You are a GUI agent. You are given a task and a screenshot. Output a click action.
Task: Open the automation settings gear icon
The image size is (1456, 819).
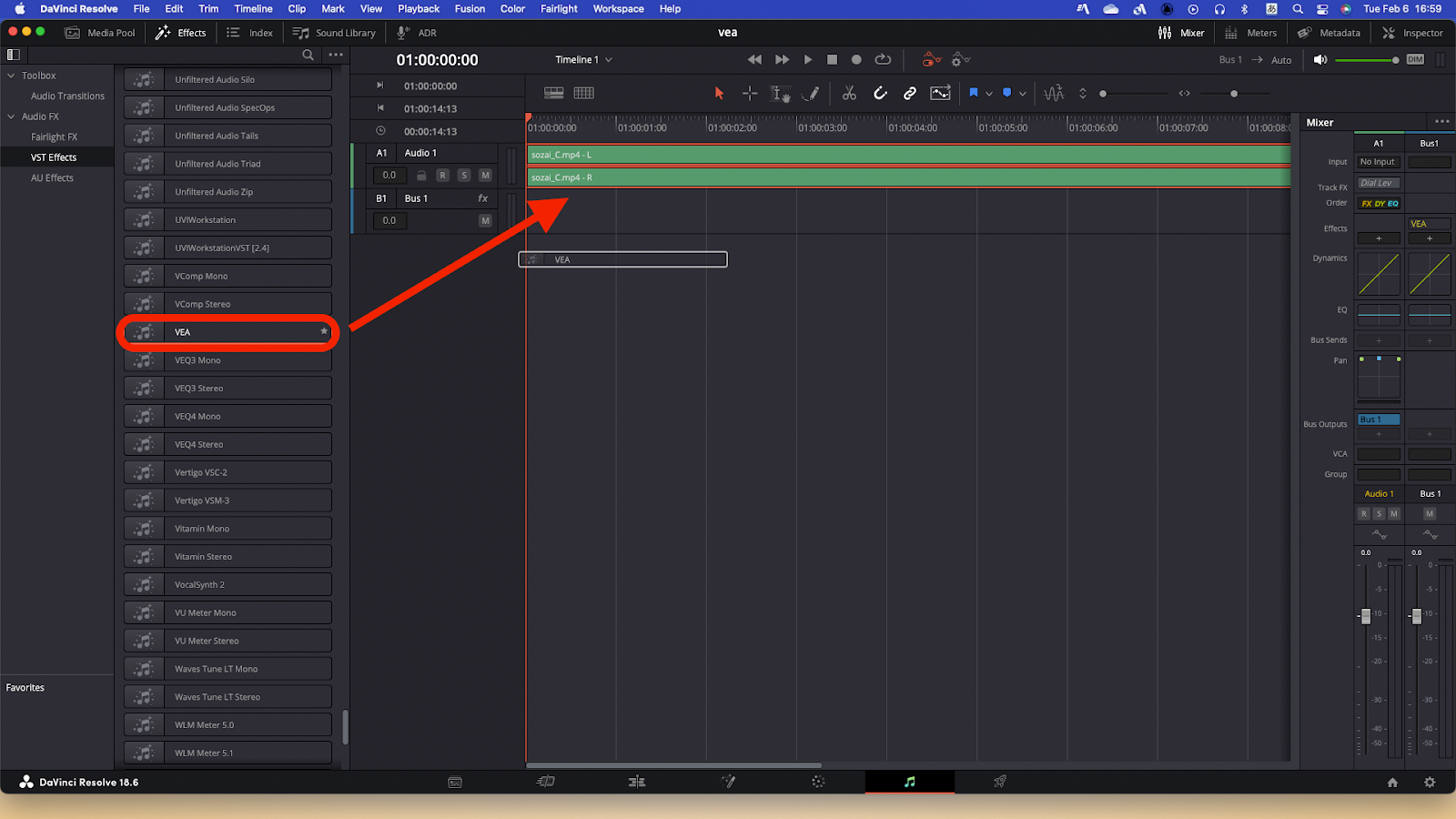pos(960,60)
